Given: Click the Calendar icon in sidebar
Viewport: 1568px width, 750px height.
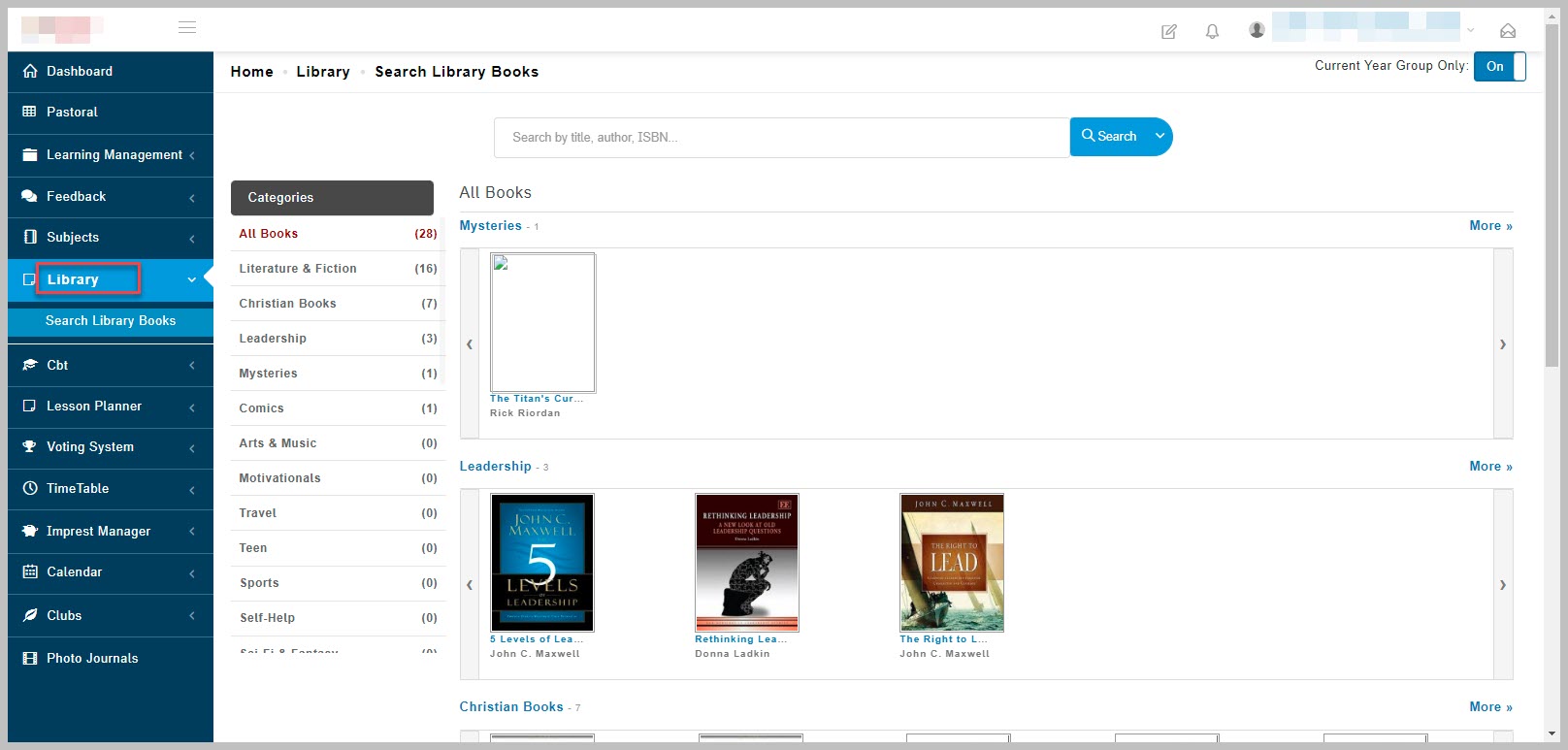Looking at the screenshot, I should point(30,571).
